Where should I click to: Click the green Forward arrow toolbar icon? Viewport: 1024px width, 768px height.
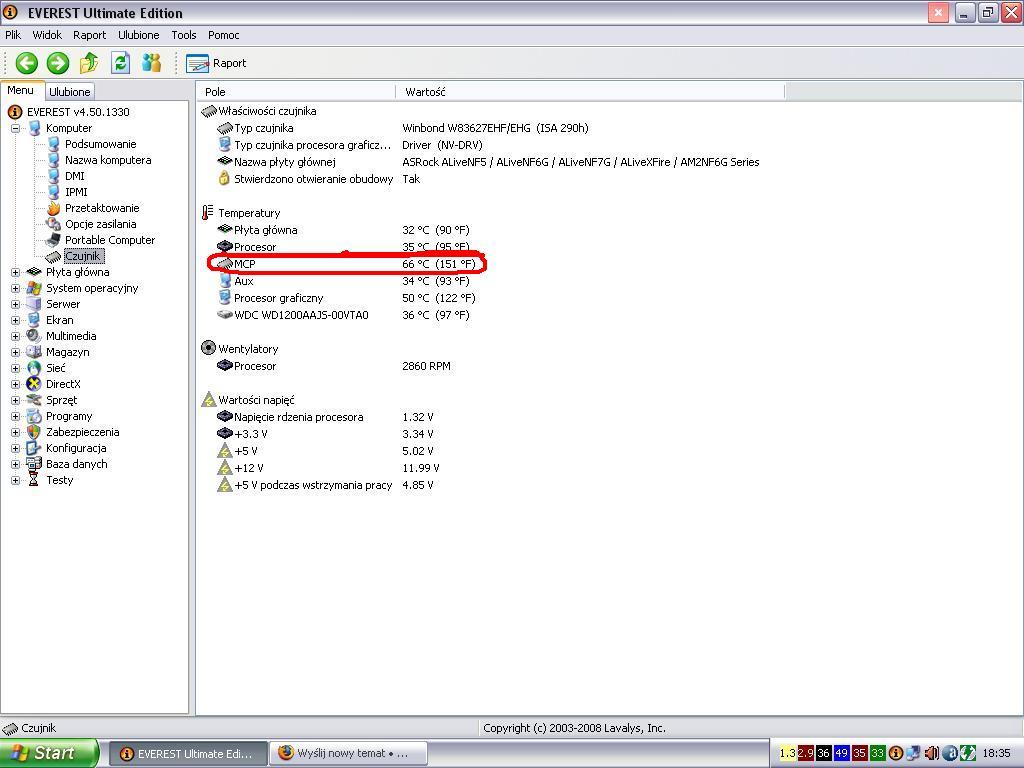coord(57,63)
